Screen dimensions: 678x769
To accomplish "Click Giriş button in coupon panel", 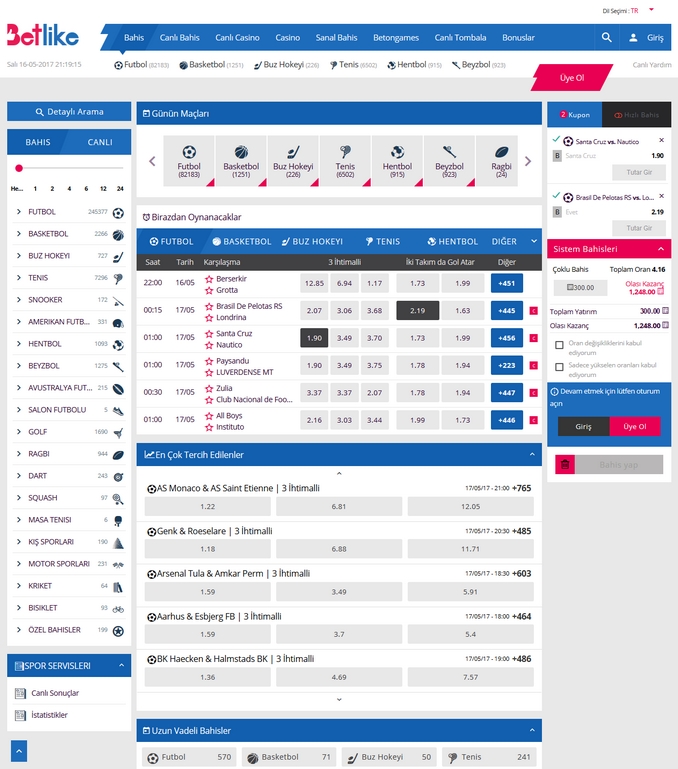I will [x=583, y=427].
